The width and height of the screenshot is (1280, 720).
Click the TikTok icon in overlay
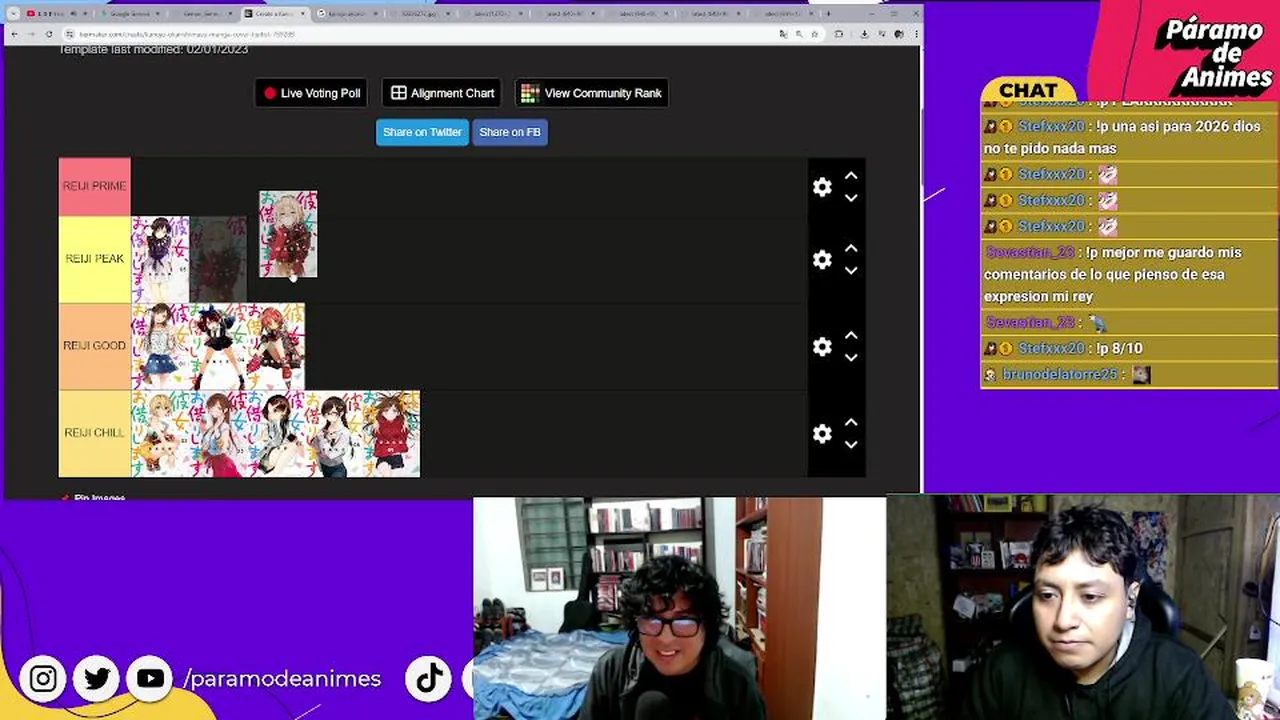click(429, 679)
